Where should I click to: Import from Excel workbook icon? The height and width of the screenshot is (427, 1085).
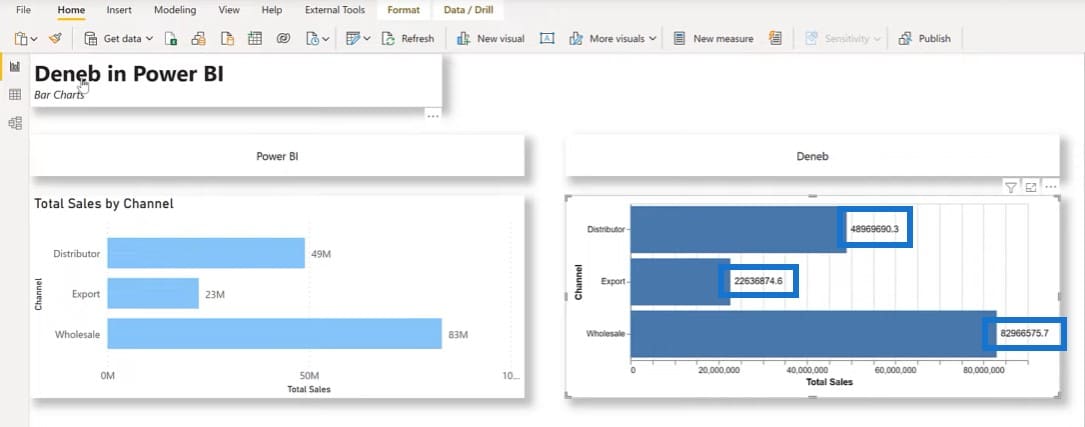coord(171,39)
